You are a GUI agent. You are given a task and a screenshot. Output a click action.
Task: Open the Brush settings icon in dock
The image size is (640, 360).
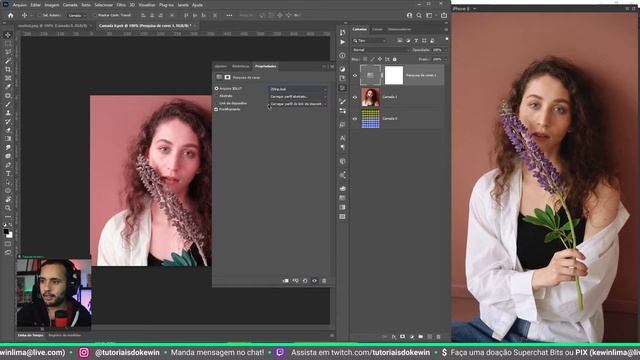click(x=342, y=101)
